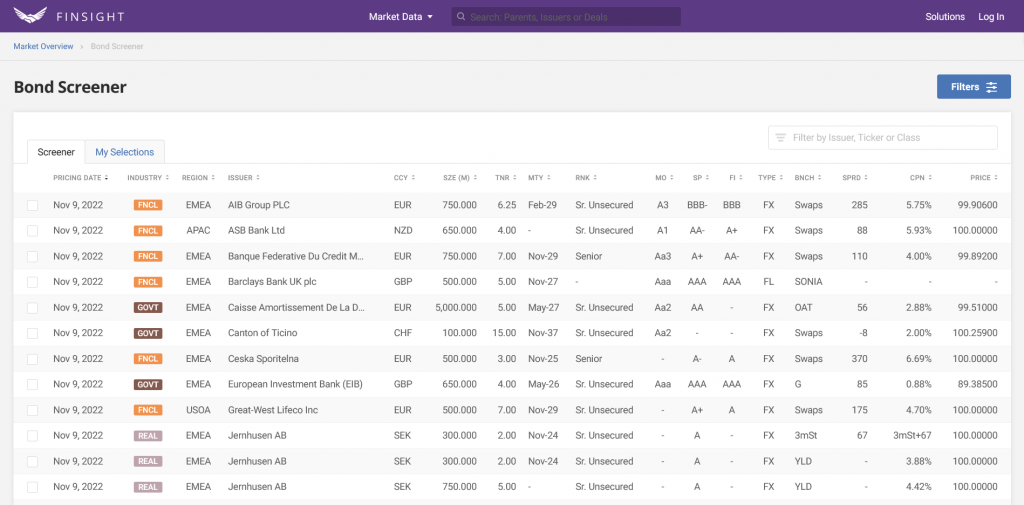Image resolution: width=1024 pixels, height=505 pixels.
Task: Sort table by Region column
Action: [x=199, y=178]
